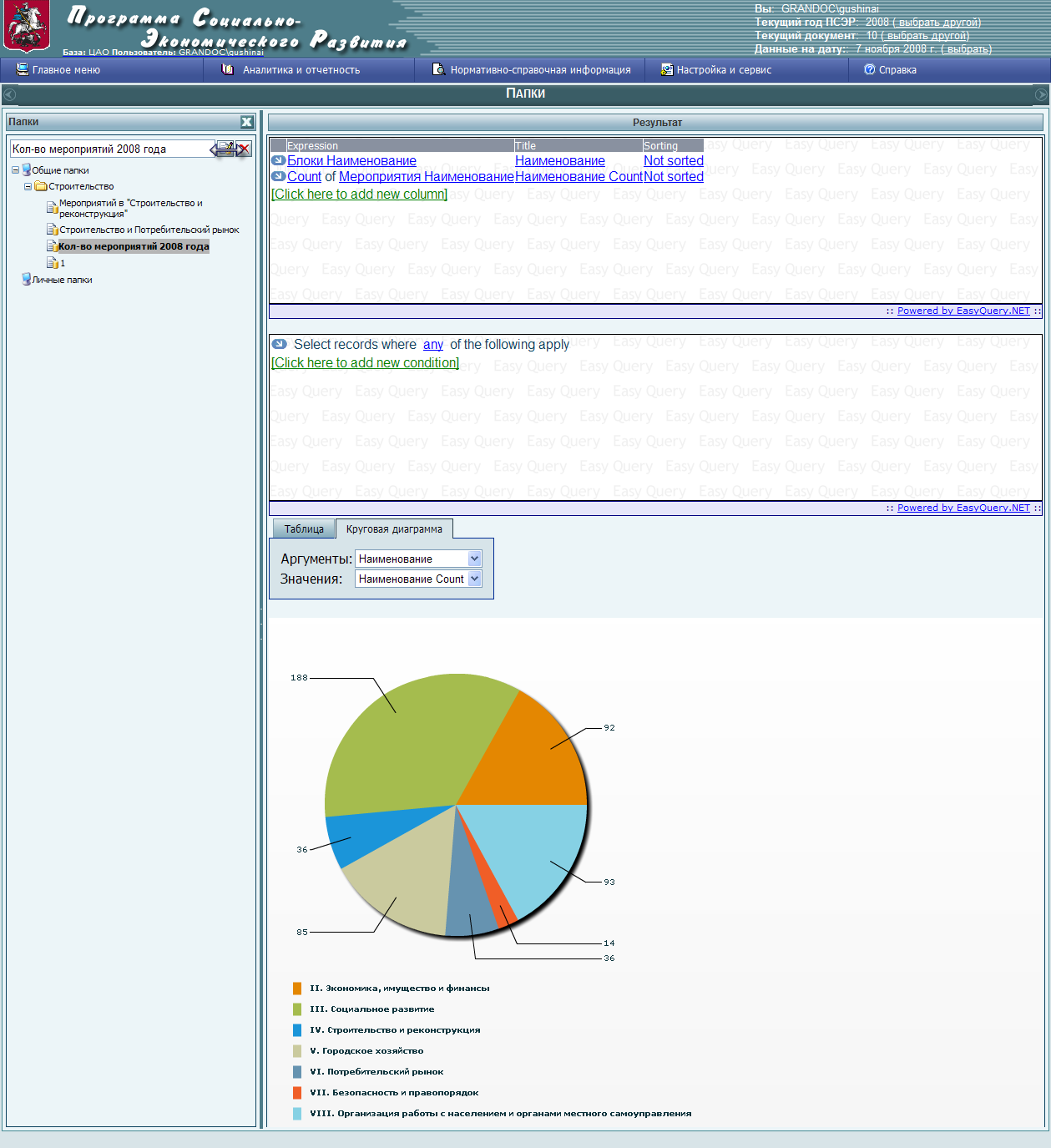Open Мероприятий в "Строительство и реконструкция" query
This screenshot has height=1148, width=1051.
coord(131,208)
